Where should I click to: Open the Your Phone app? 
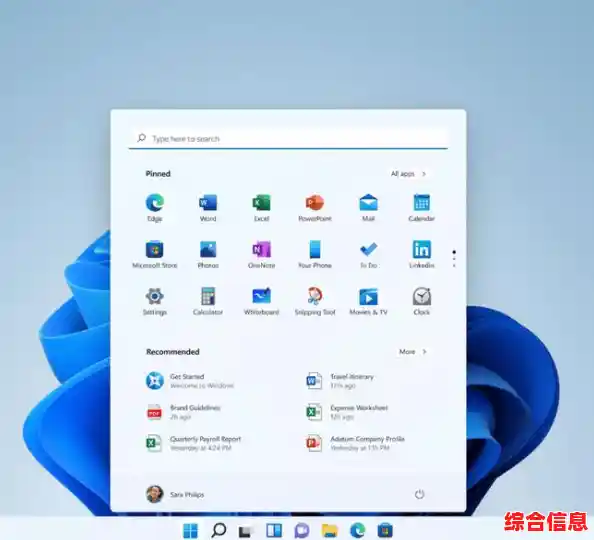point(315,255)
